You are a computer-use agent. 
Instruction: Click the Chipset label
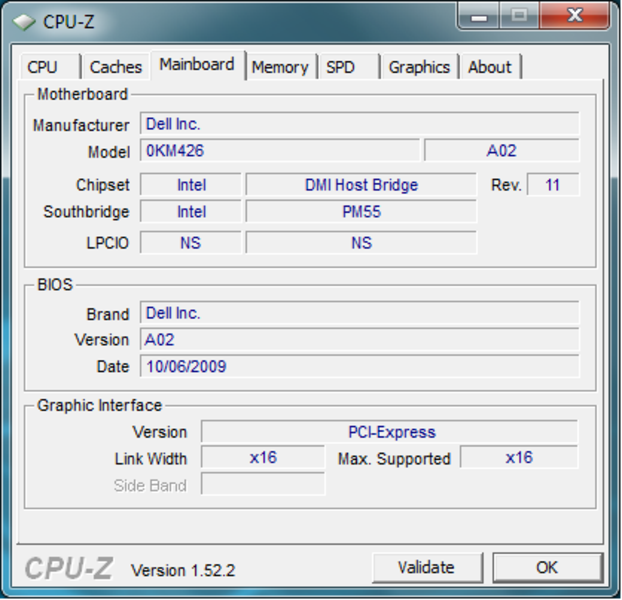pyautogui.click(x=103, y=185)
